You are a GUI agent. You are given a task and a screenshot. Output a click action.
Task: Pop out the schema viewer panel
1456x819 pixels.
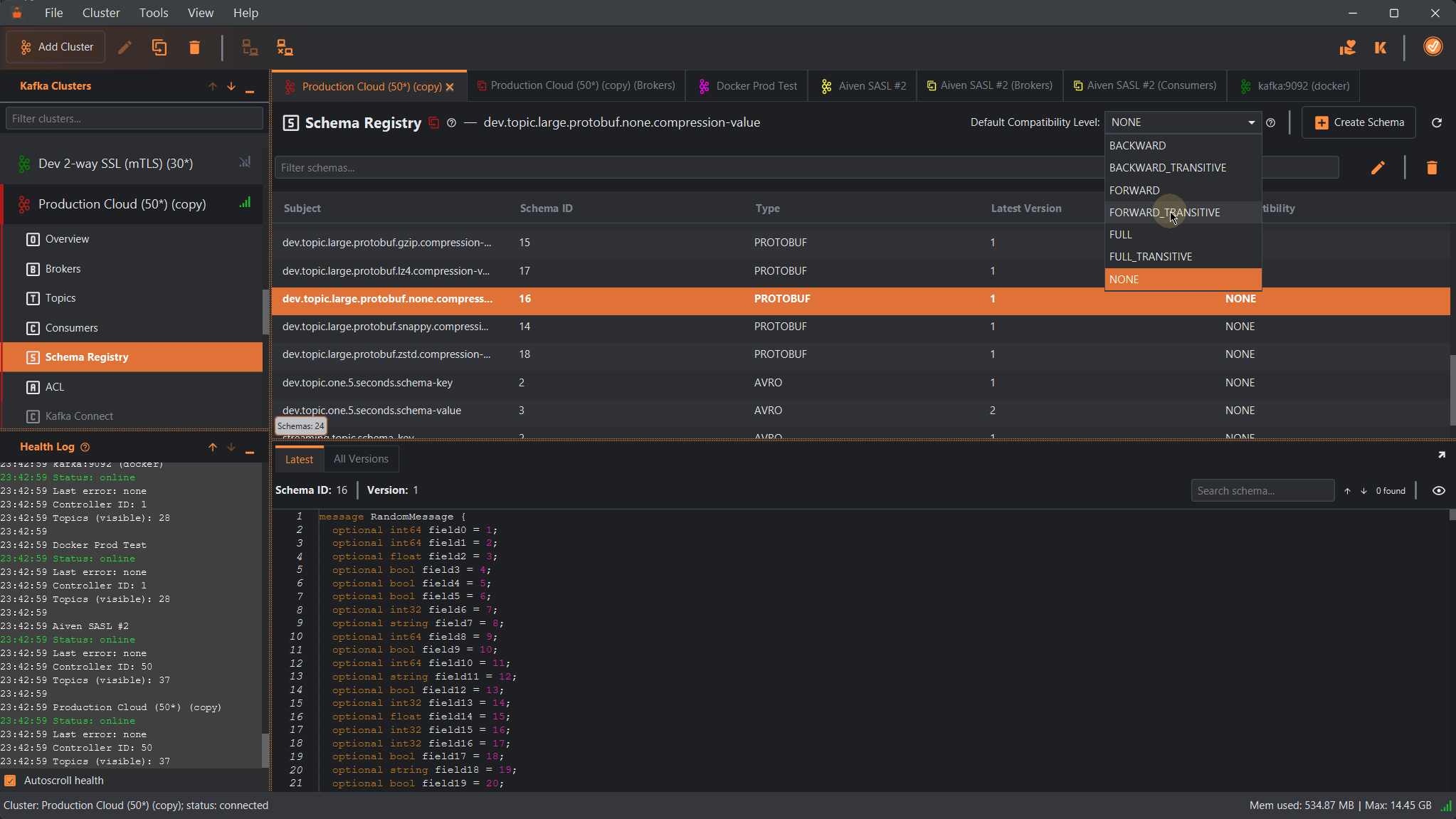pos(1442,455)
